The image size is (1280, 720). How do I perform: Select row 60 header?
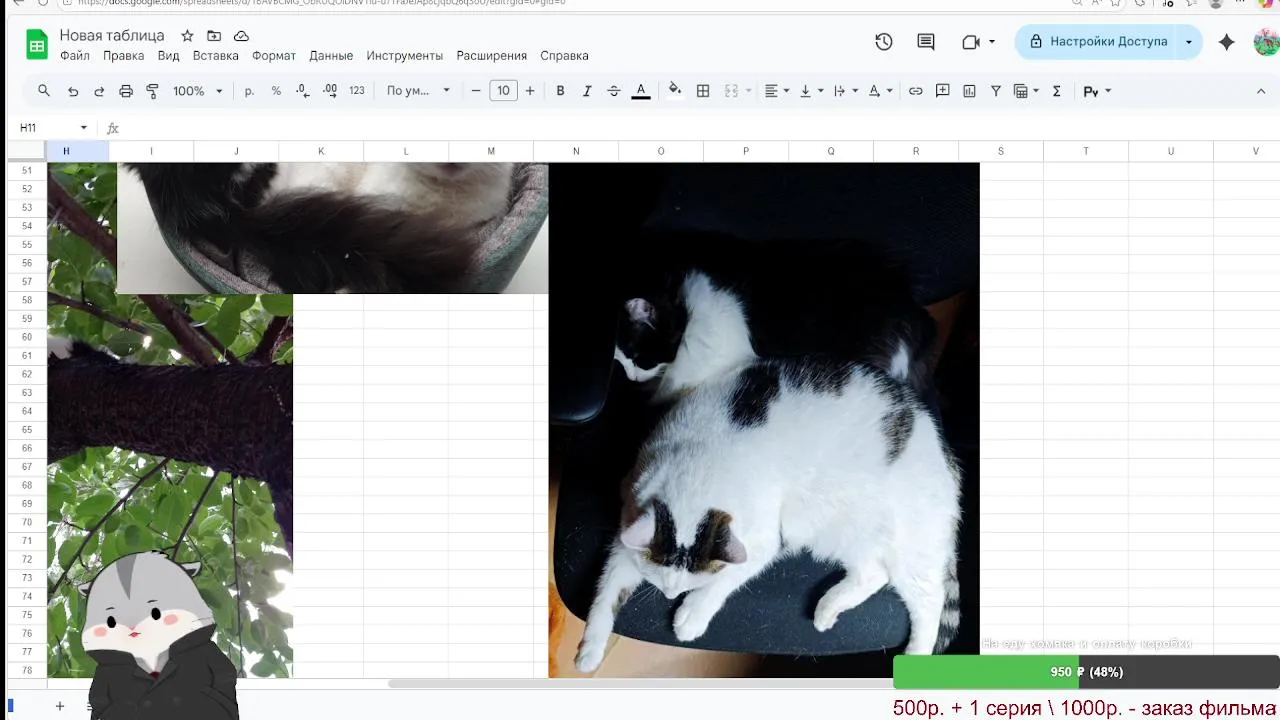27,337
